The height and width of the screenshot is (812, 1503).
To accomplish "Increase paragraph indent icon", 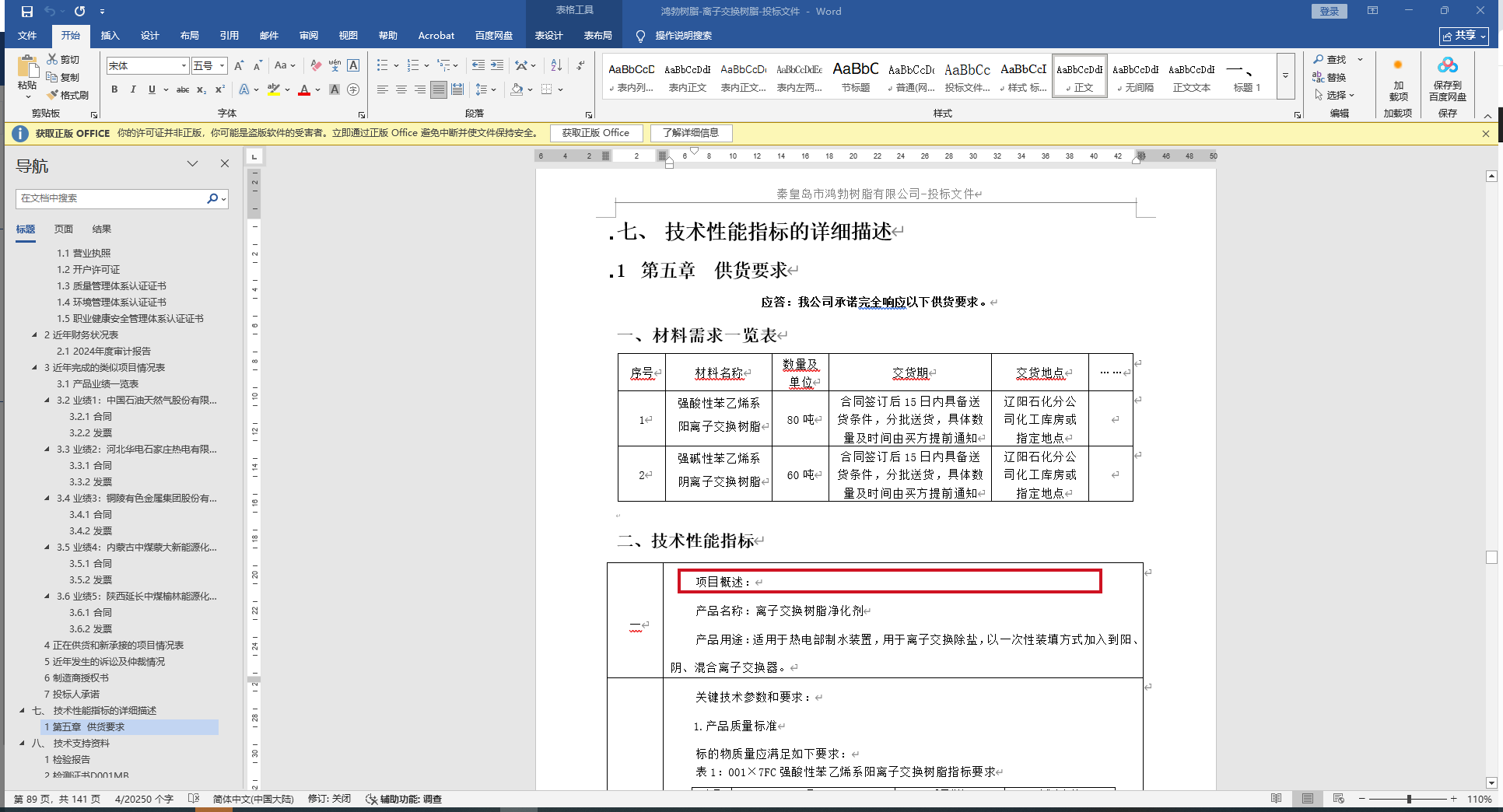I will tap(497, 66).
